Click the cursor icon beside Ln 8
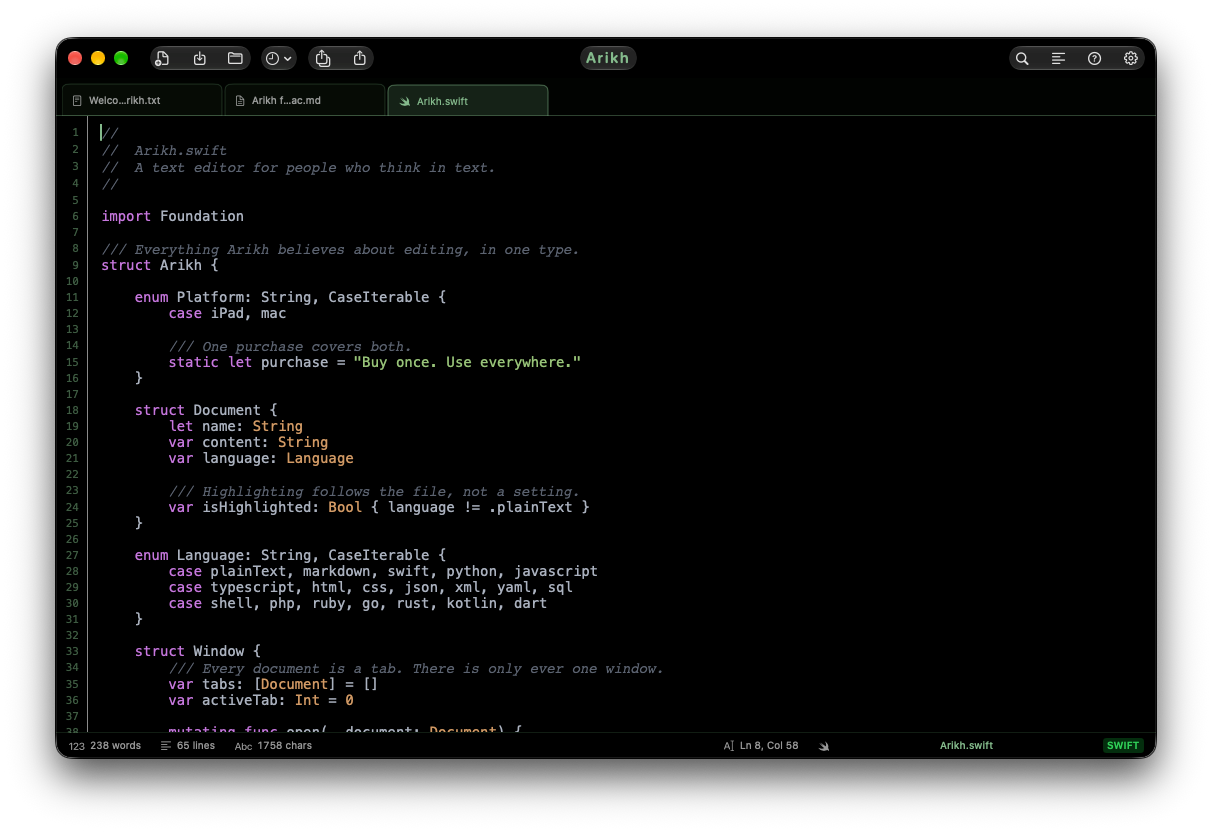 click(x=729, y=746)
